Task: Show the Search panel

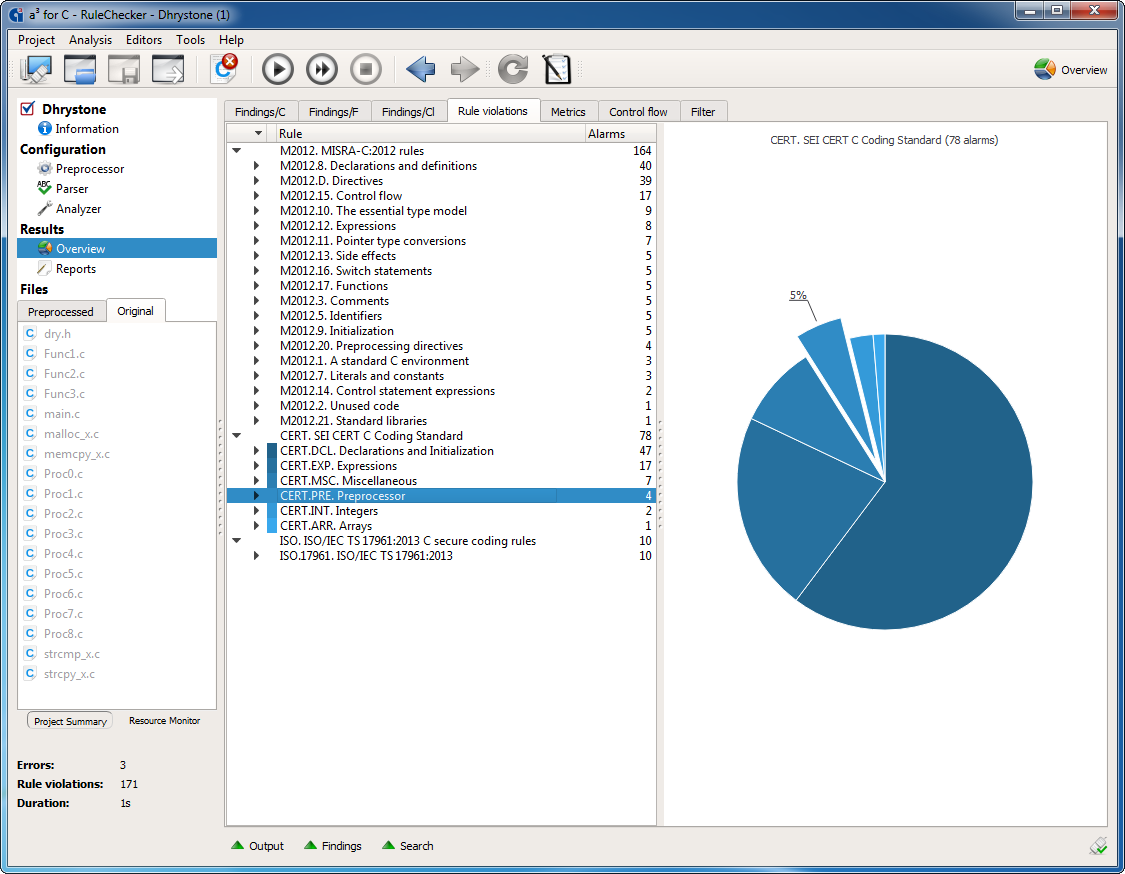Action: [408, 846]
